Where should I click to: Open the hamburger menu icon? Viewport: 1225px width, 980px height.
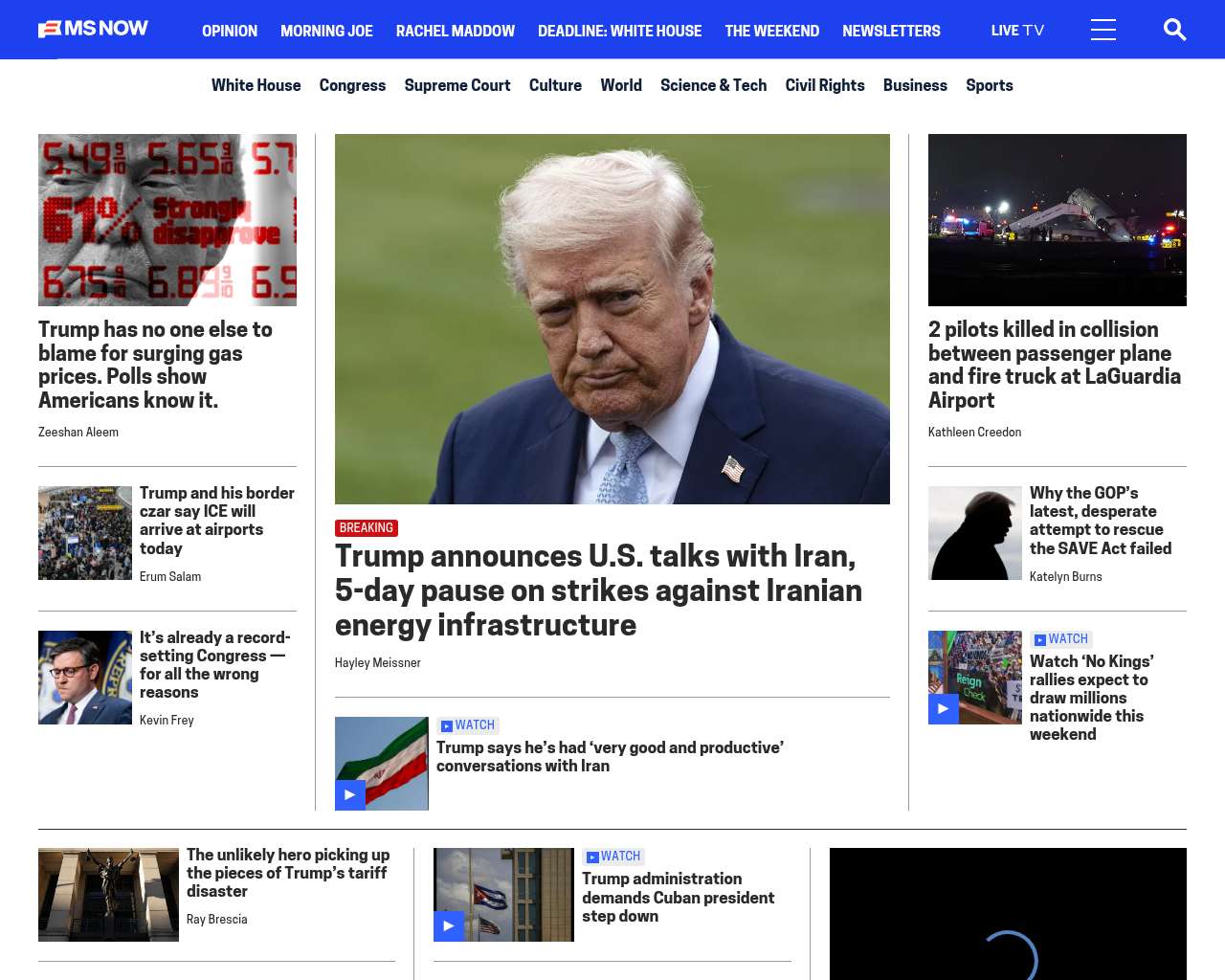click(x=1102, y=30)
